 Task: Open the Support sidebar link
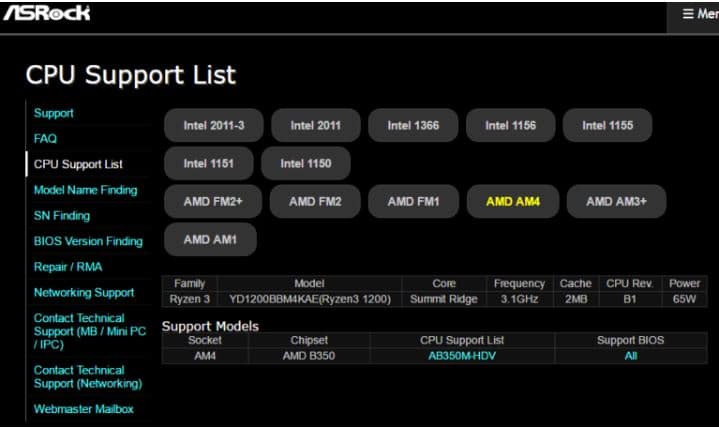tap(54, 113)
